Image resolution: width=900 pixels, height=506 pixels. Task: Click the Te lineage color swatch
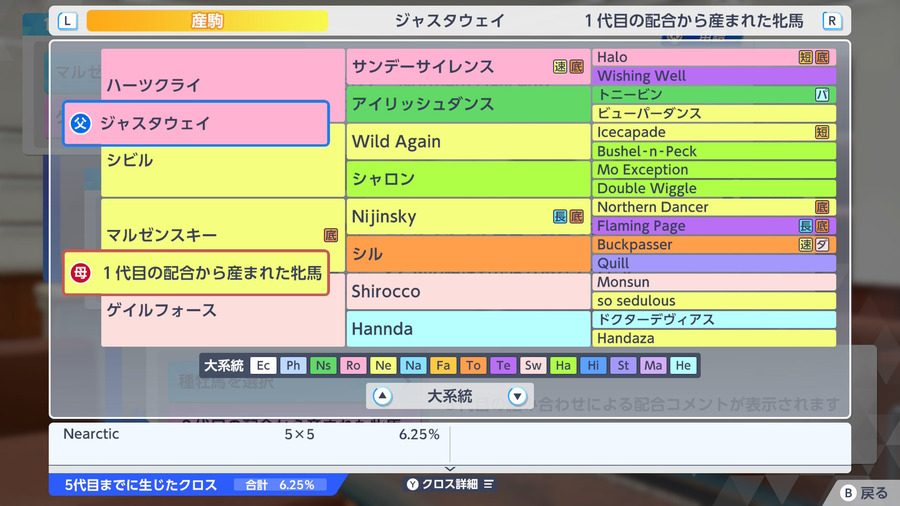503,365
